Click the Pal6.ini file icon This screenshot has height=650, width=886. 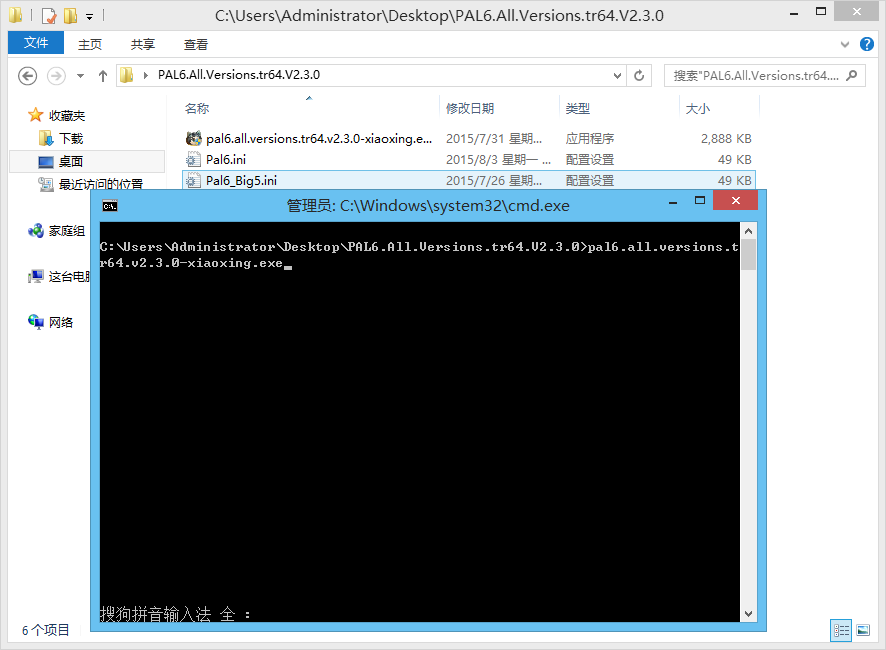(x=193, y=159)
